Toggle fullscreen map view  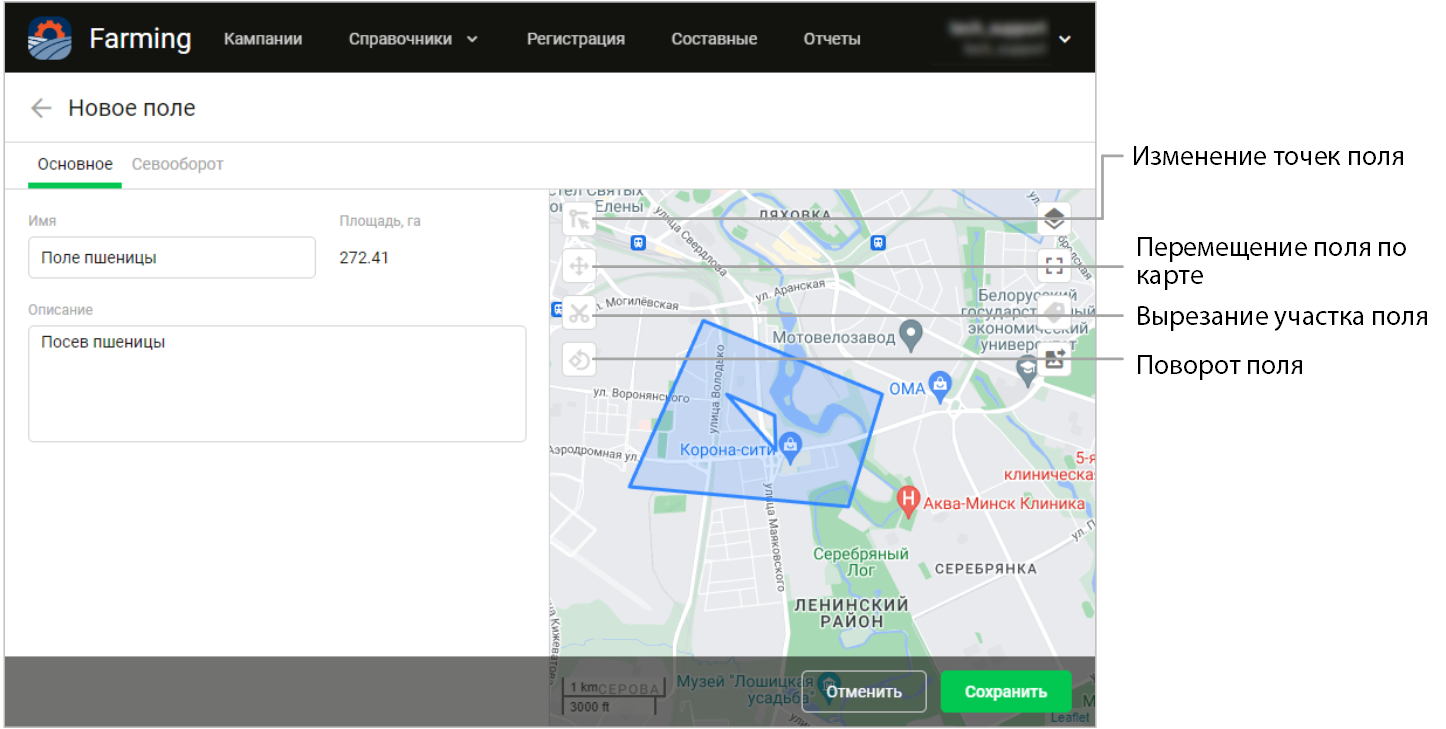click(1054, 266)
